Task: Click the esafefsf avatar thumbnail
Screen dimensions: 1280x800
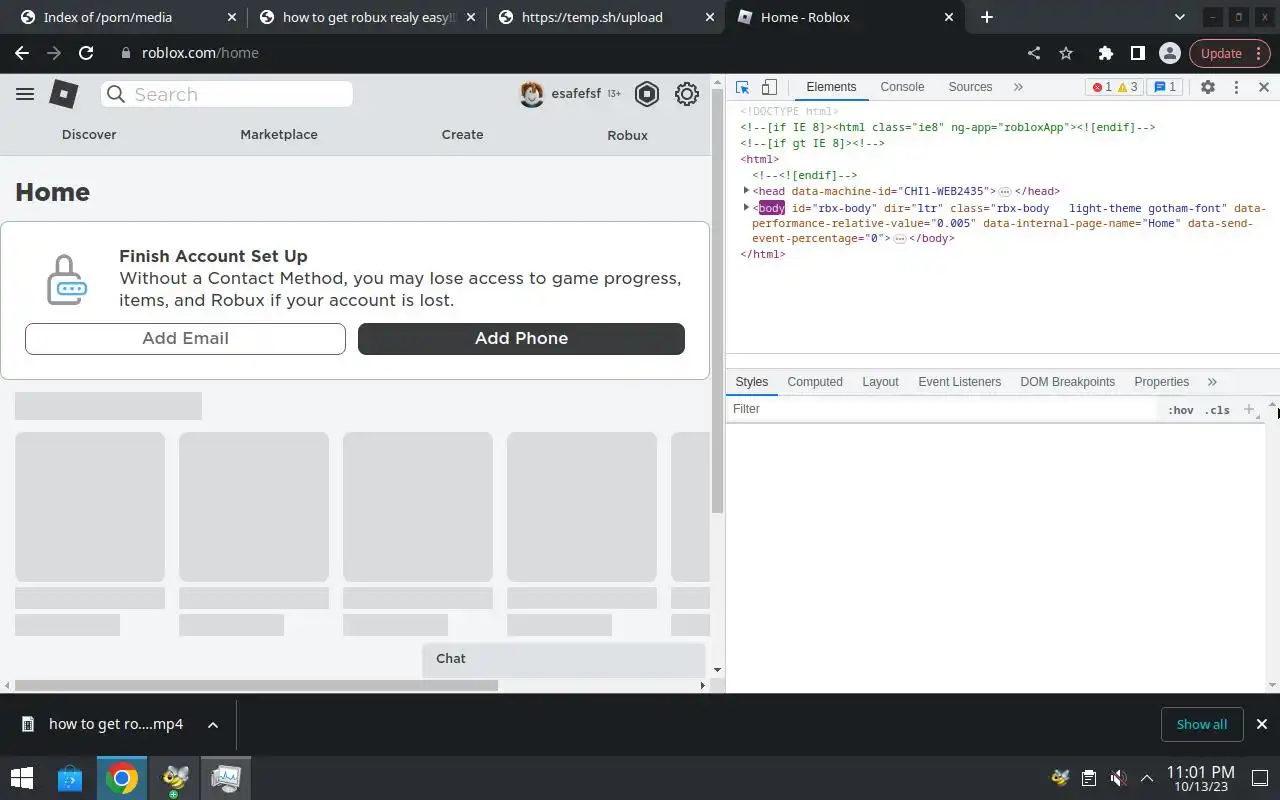Action: click(532, 94)
